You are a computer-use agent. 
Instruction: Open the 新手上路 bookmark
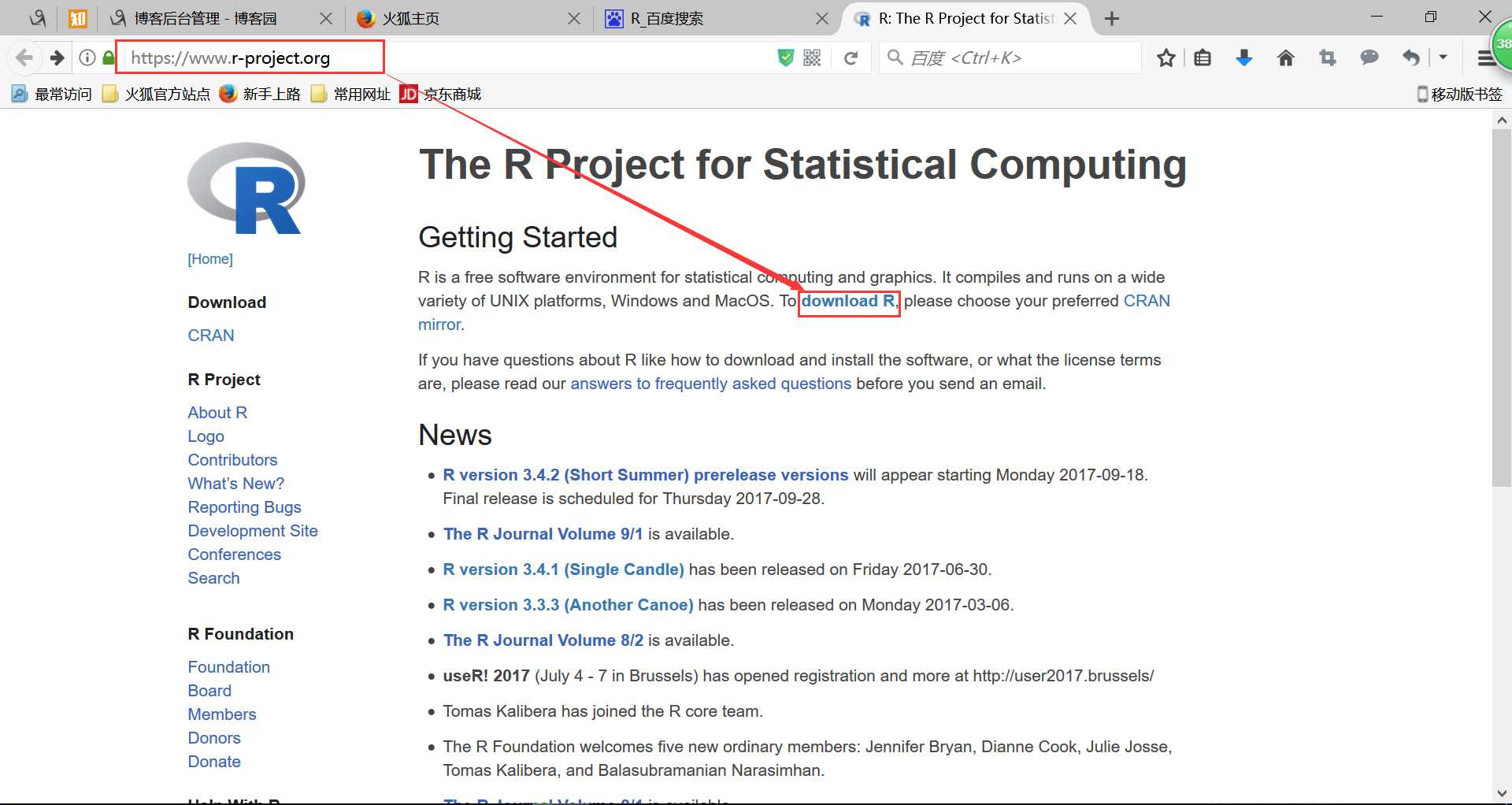click(x=261, y=95)
